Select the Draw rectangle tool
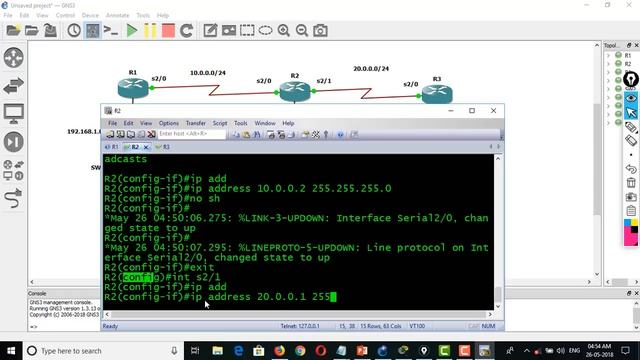The height and width of the screenshot is (360, 640). coord(247,31)
